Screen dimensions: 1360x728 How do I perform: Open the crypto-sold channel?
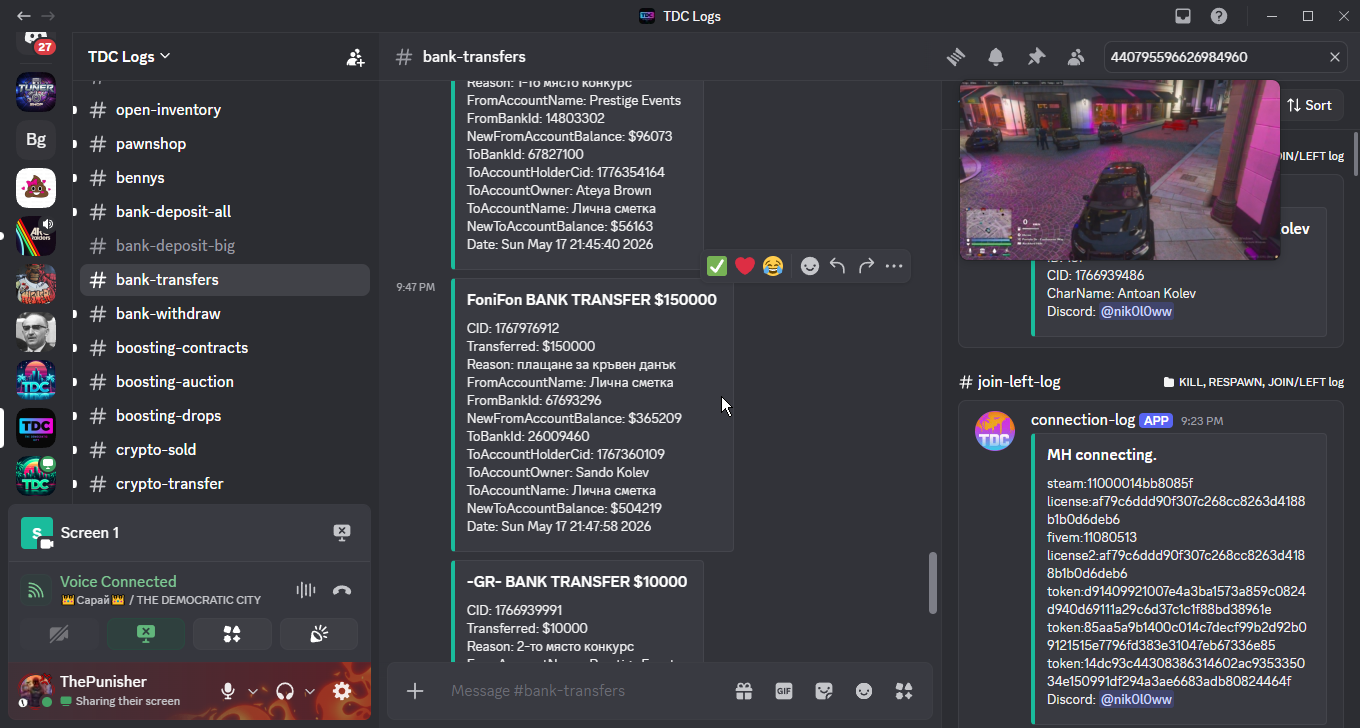coord(225,450)
